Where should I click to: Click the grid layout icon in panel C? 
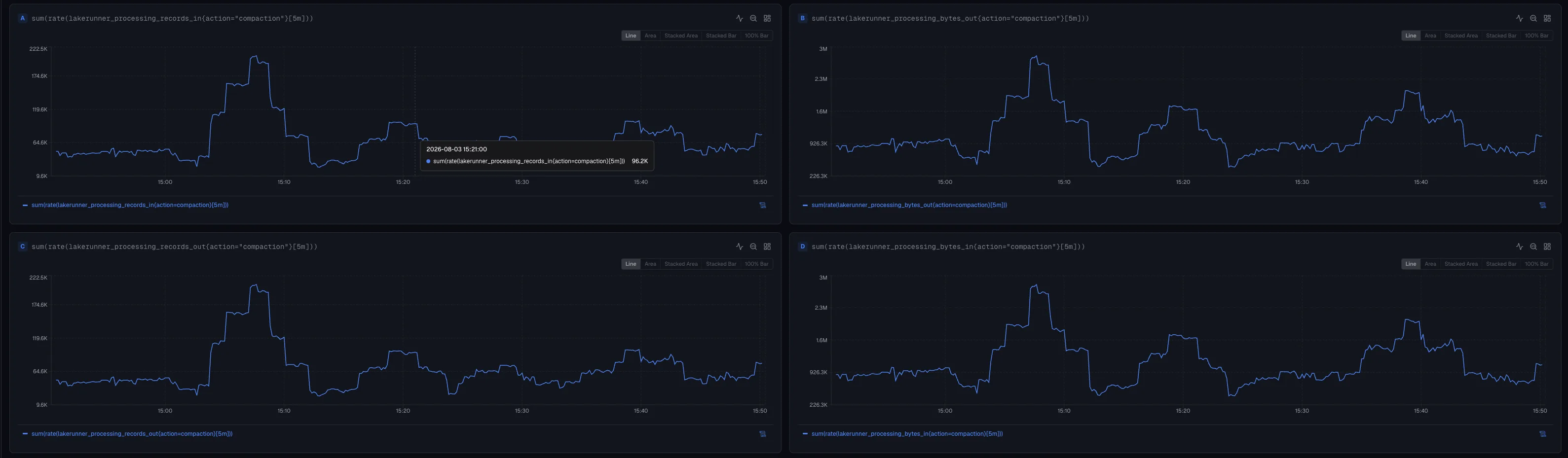[x=767, y=247]
